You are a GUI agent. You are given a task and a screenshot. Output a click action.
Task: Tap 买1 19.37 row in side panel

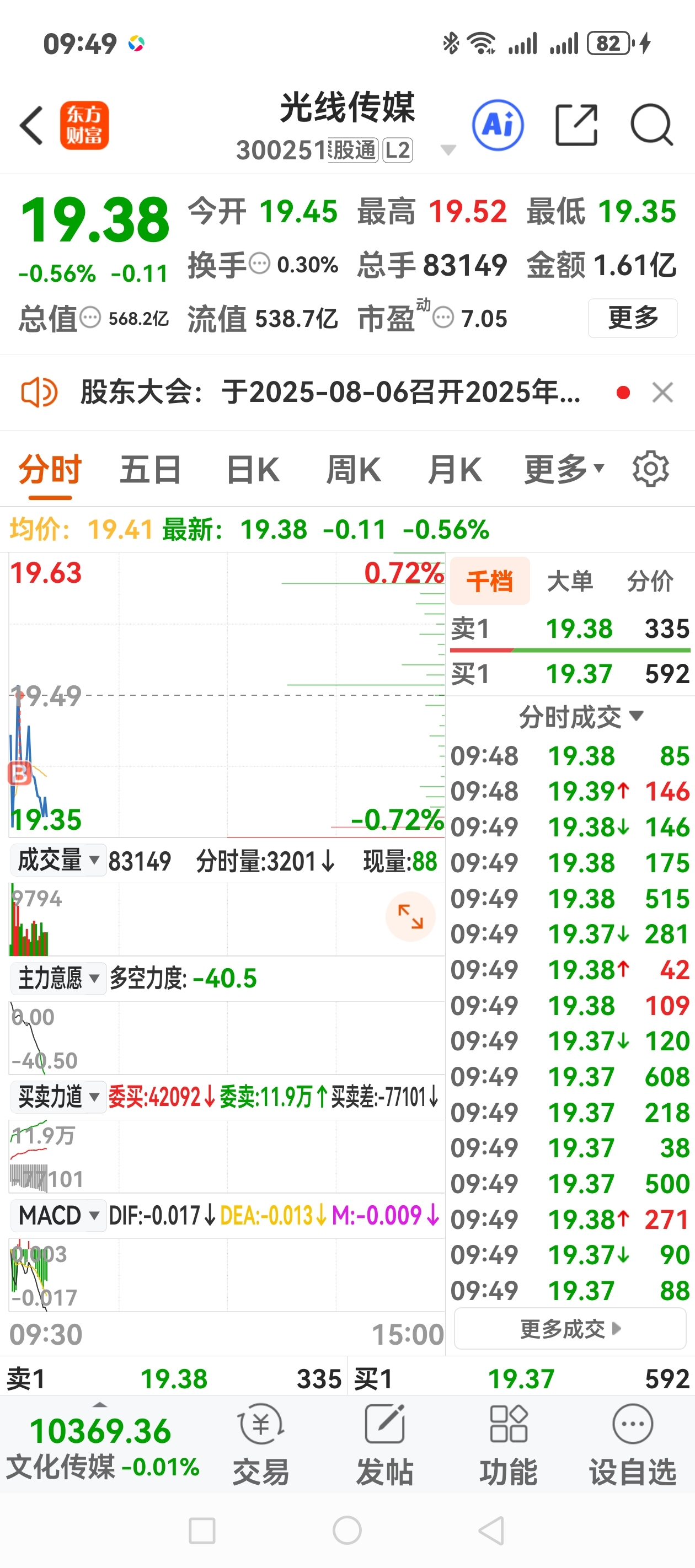570,673
